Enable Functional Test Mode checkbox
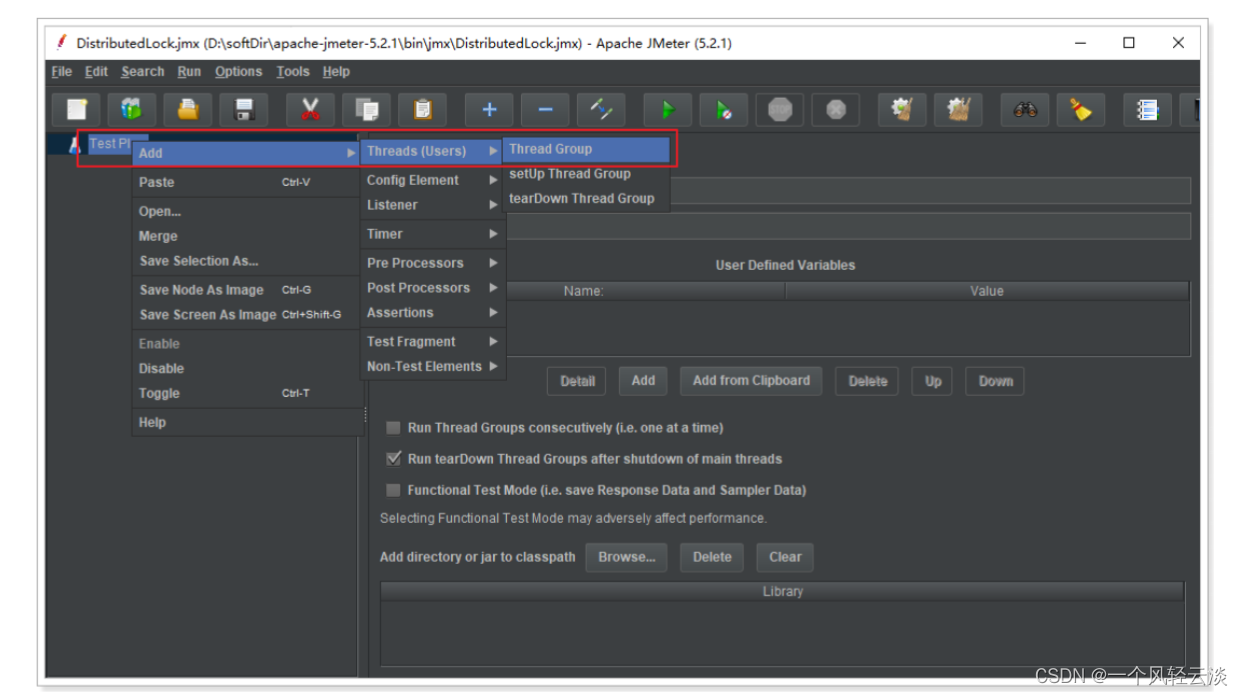The image size is (1243, 695). [x=394, y=490]
